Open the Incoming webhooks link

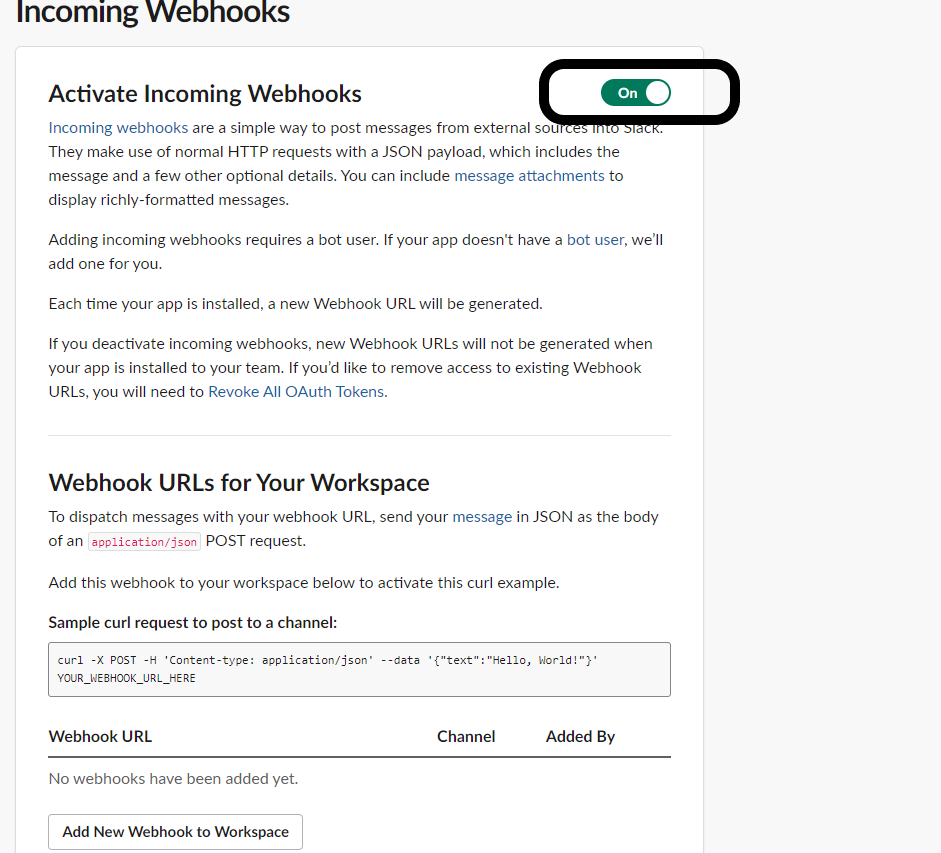pos(118,128)
